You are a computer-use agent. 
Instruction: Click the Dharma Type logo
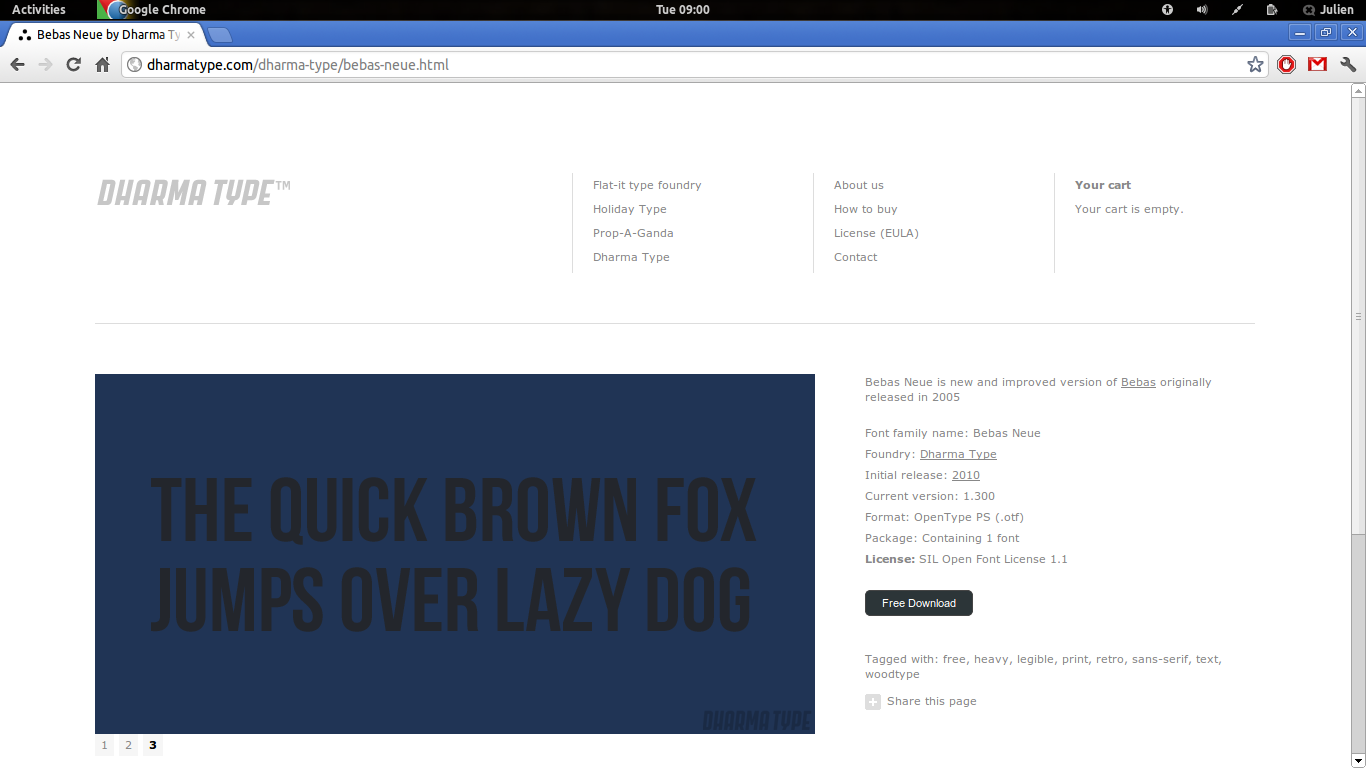194,192
